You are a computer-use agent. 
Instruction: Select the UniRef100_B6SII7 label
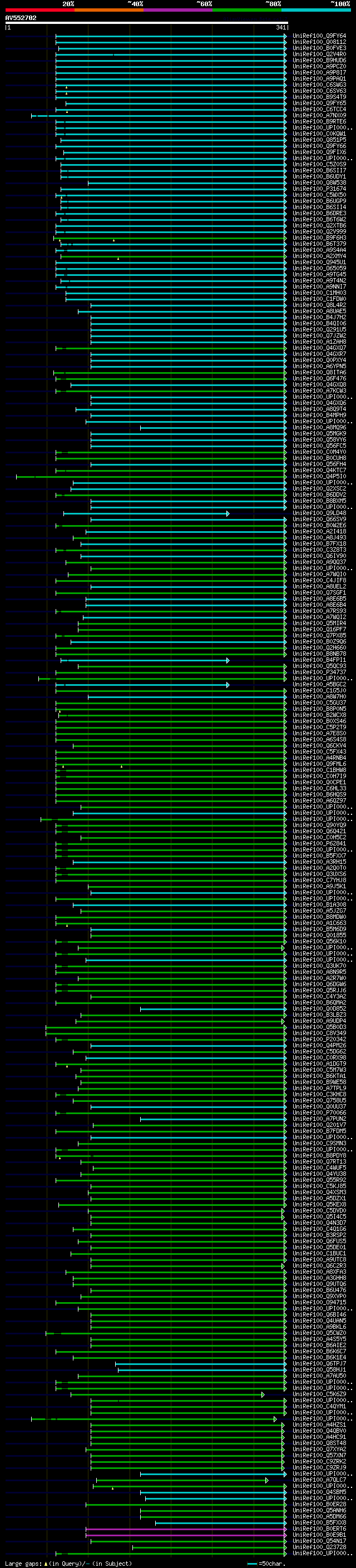(319, 170)
